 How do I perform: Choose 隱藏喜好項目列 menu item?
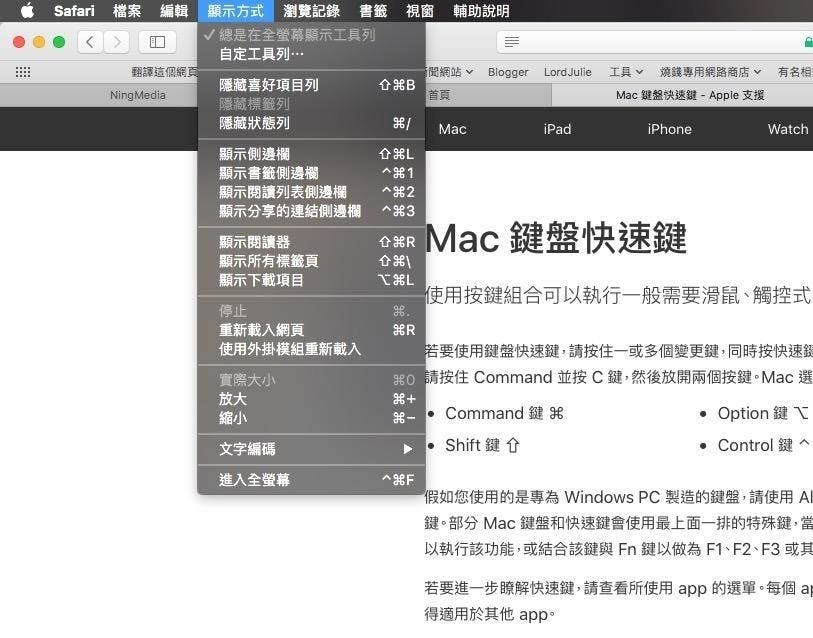[312, 85]
